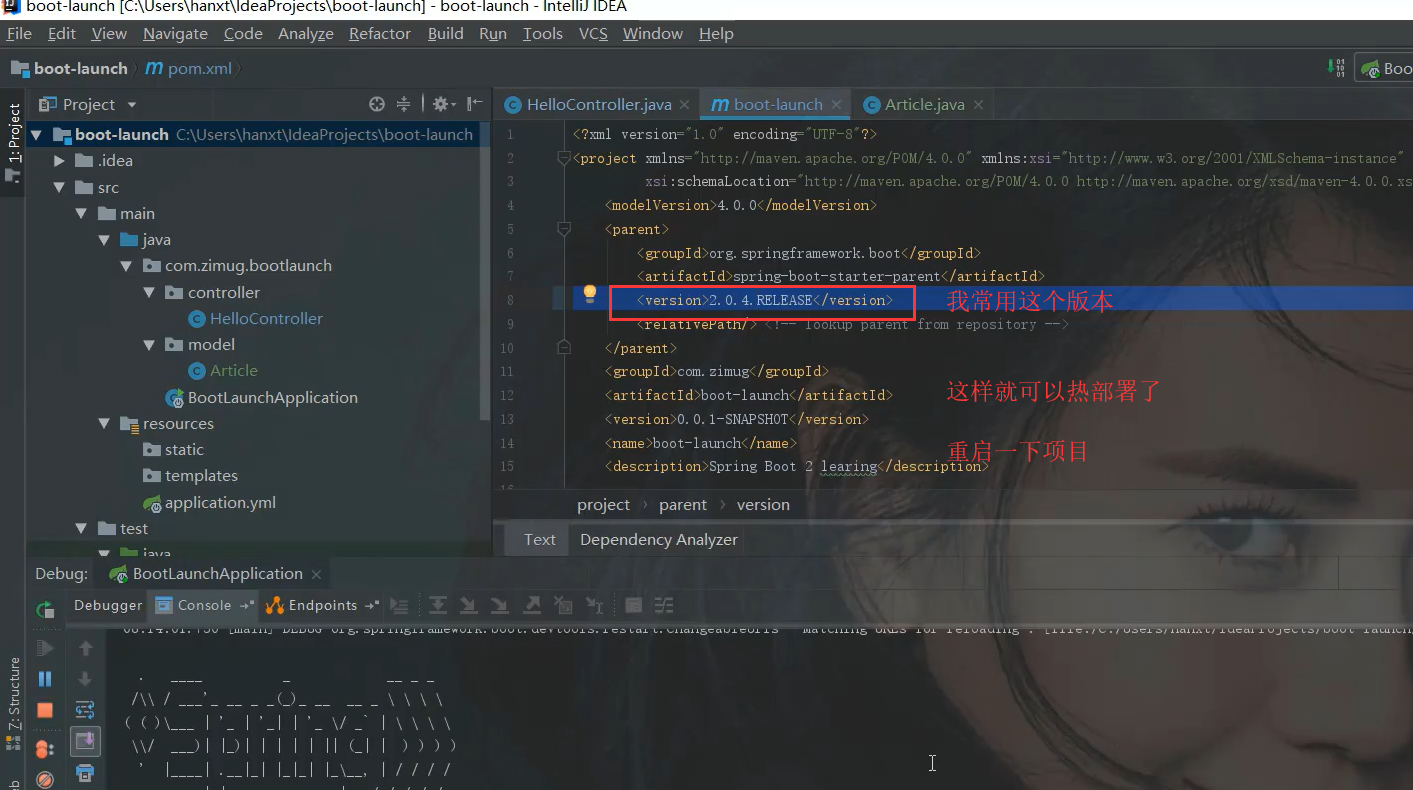Click the Trace Current Stream Chain icon

(664, 605)
